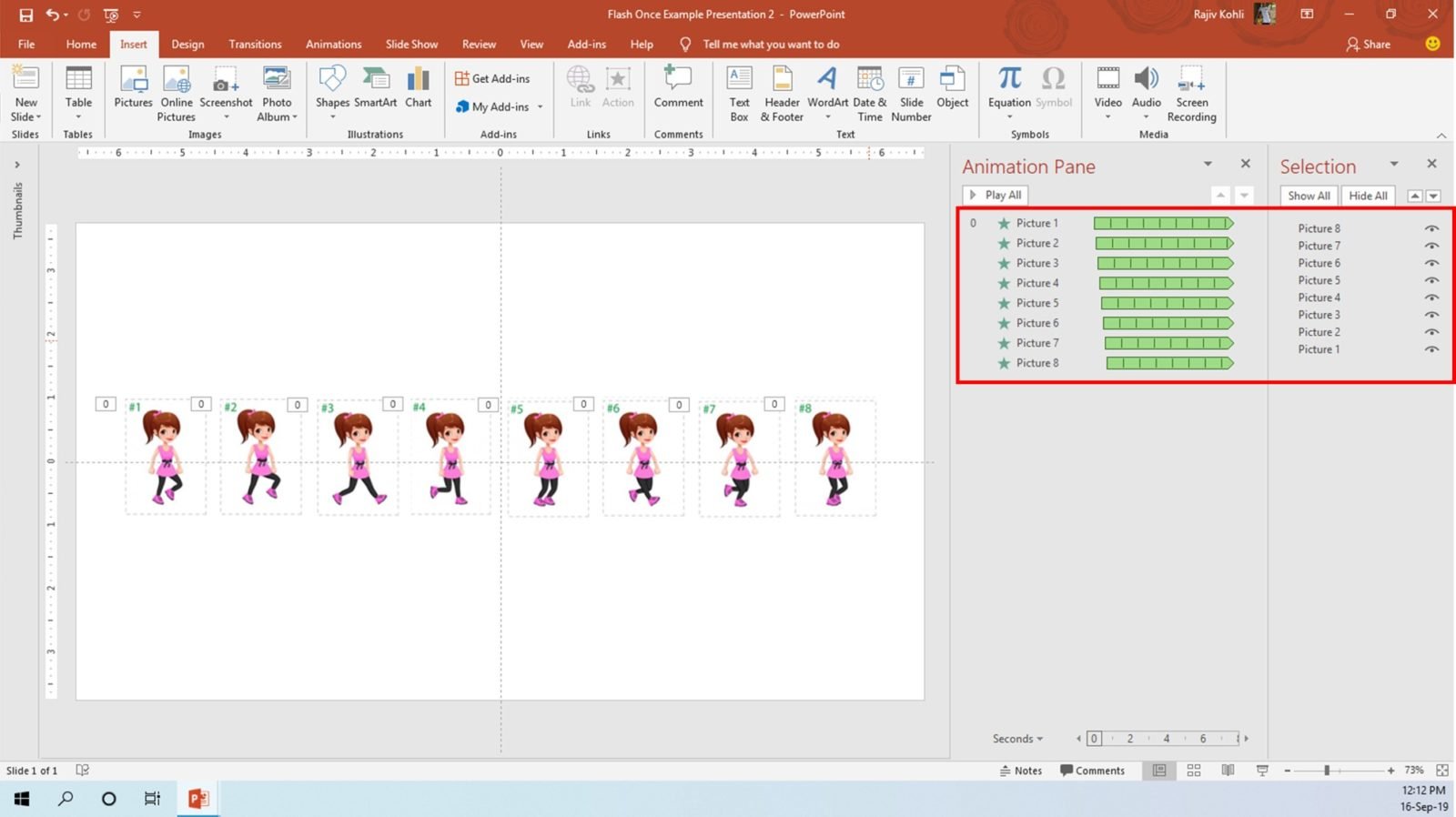Expand the Seconds dropdown in Animation Pane
This screenshot has height=817, width=1456.
1018,739
